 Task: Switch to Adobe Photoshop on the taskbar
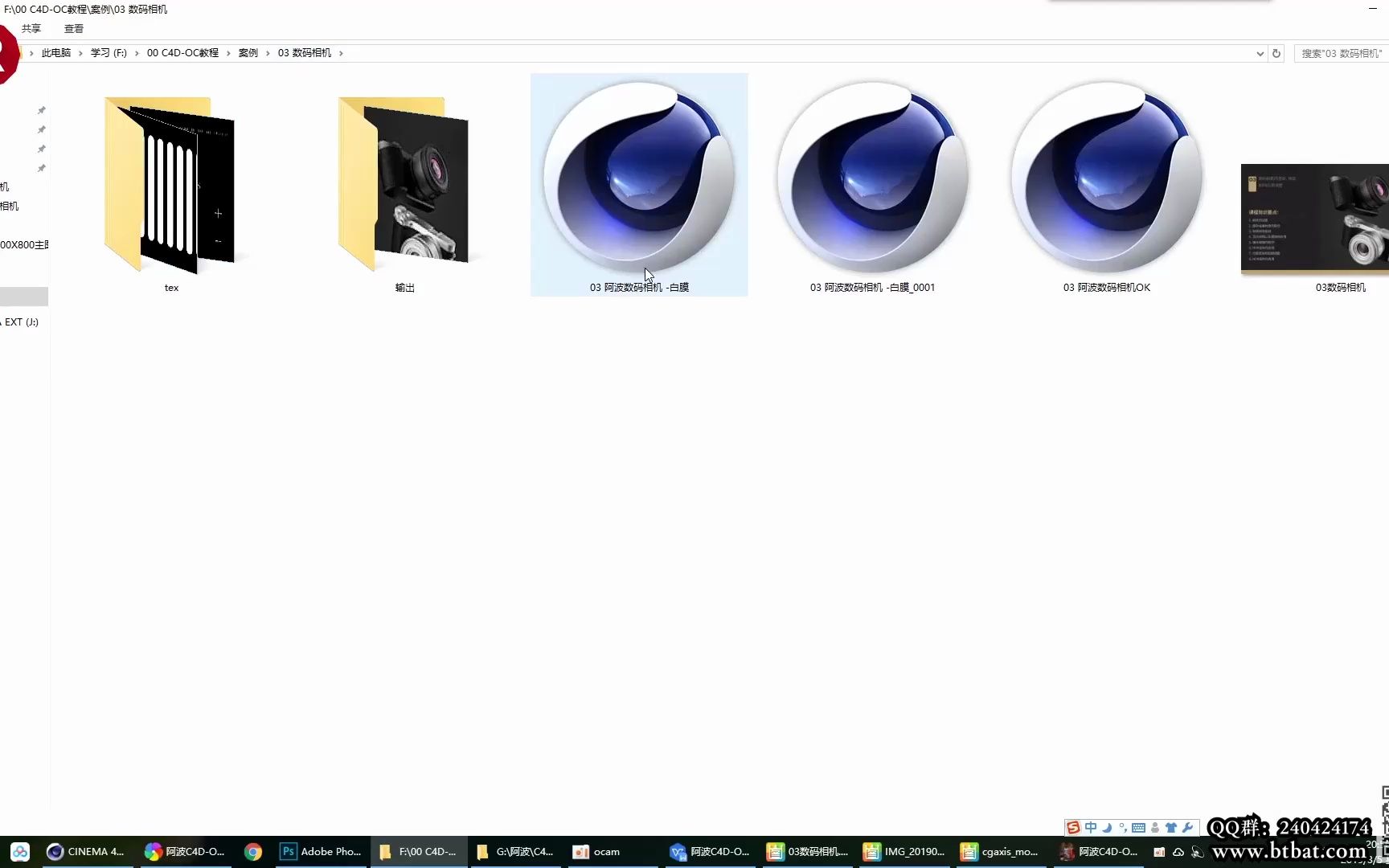(x=322, y=852)
